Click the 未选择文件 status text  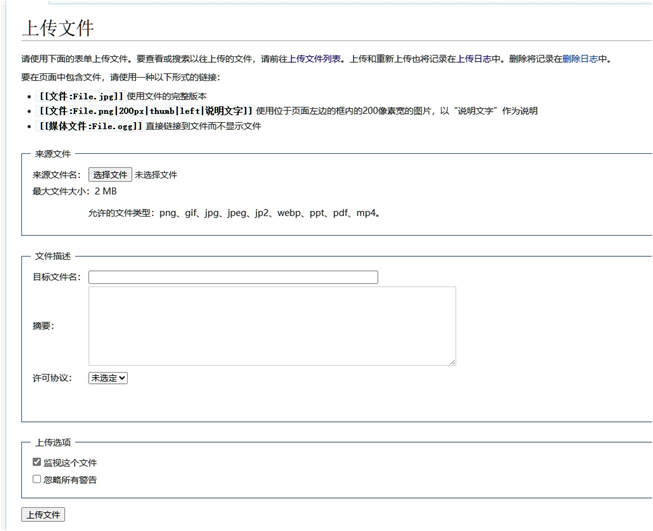(156, 174)
